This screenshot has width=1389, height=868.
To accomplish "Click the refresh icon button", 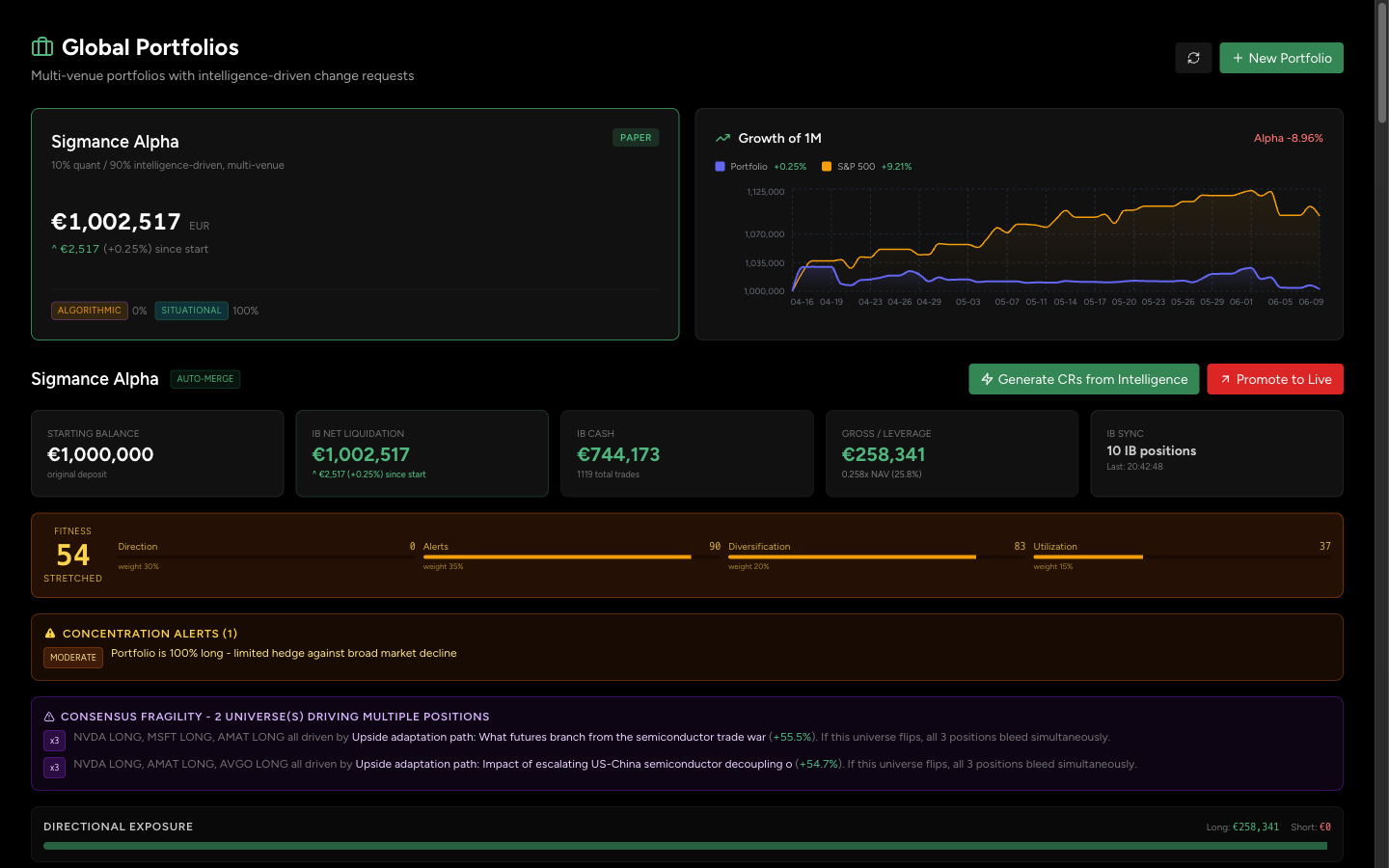I will [1193, 58].
